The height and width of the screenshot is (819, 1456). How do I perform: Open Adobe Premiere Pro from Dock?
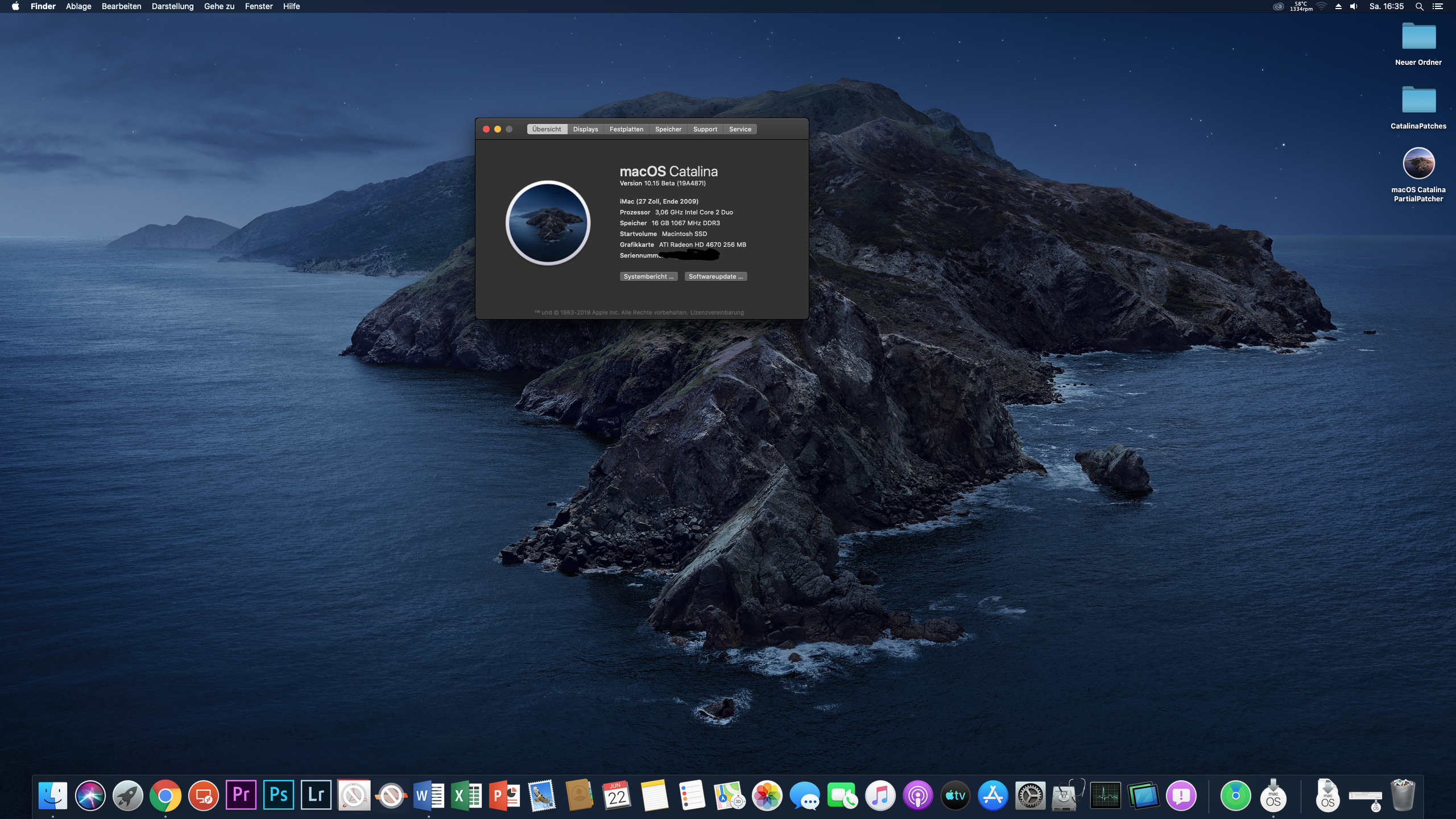point(241,795)
